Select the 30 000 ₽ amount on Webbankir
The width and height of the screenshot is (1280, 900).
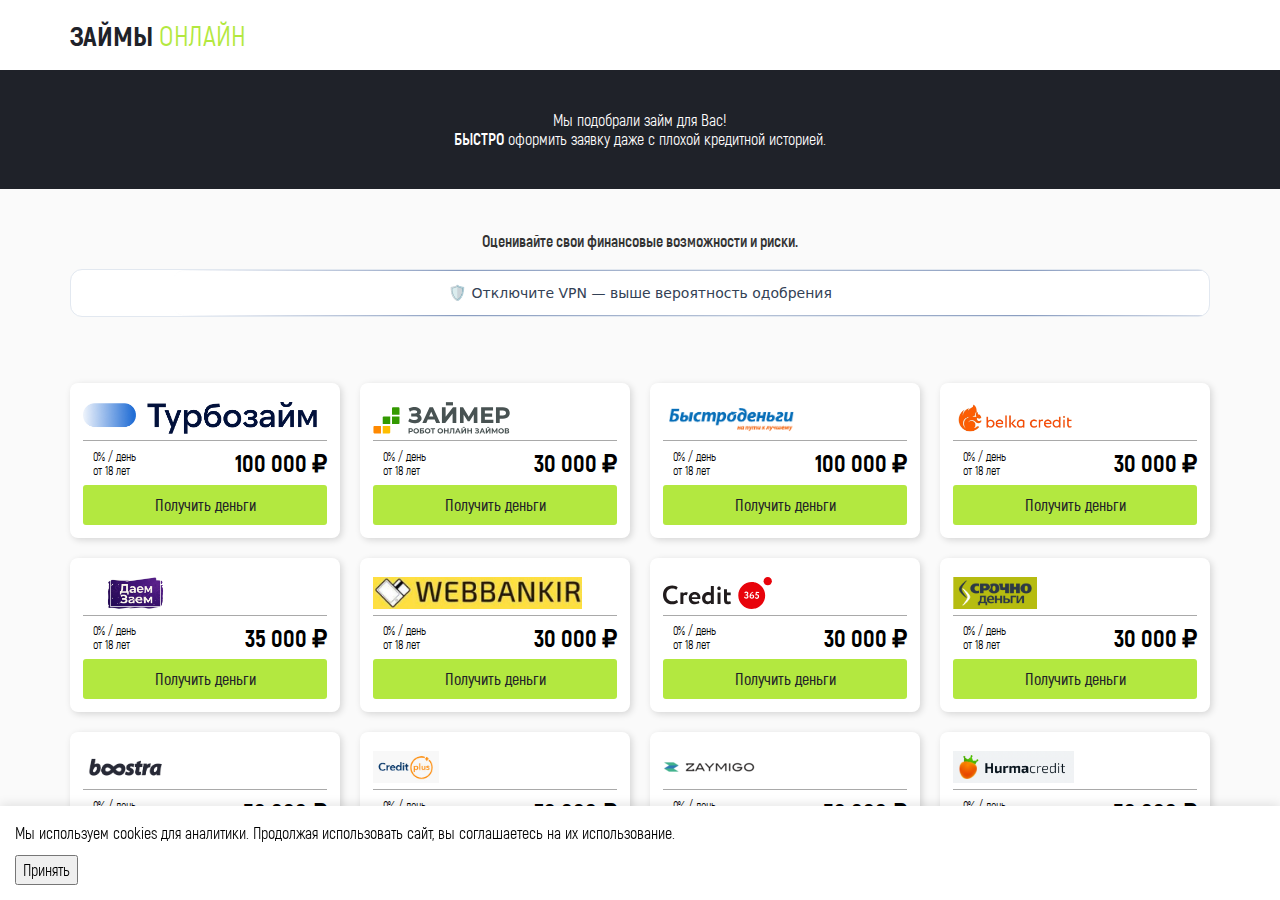(575, 638)
